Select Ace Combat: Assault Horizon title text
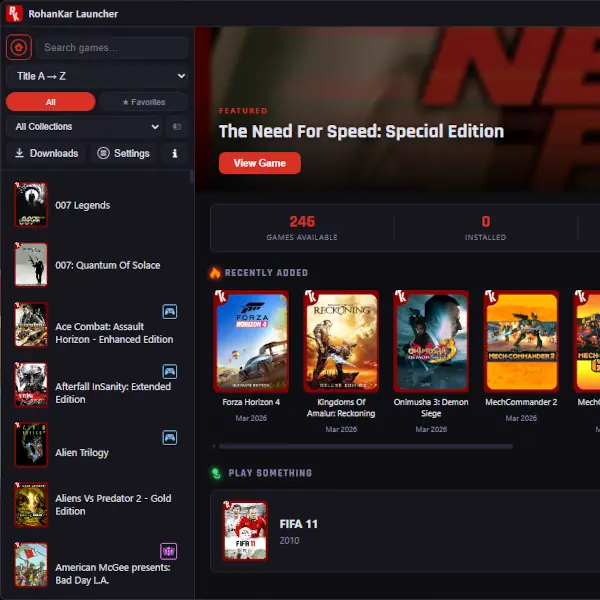600x600 pixels. click(114, 333)
